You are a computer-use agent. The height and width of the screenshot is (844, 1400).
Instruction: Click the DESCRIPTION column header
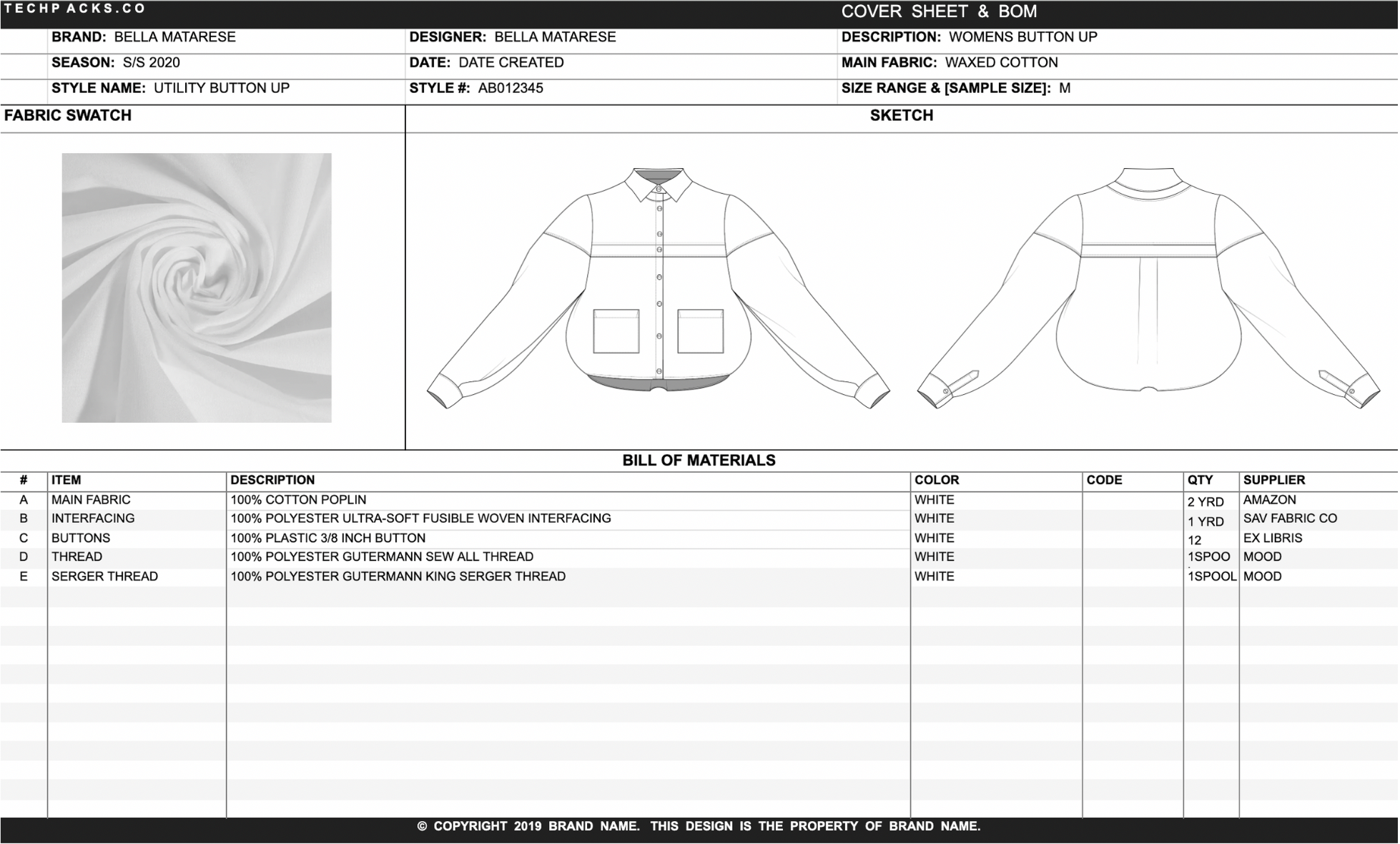tap(272, 481)
